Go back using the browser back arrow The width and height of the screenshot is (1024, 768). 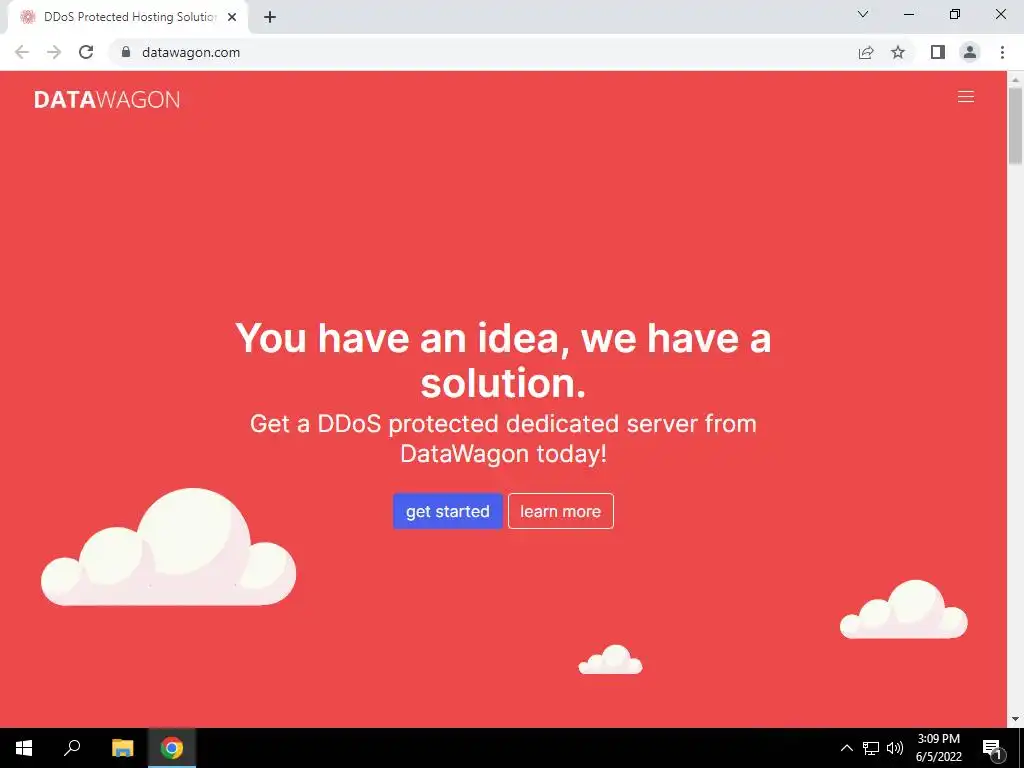[22, 52]
